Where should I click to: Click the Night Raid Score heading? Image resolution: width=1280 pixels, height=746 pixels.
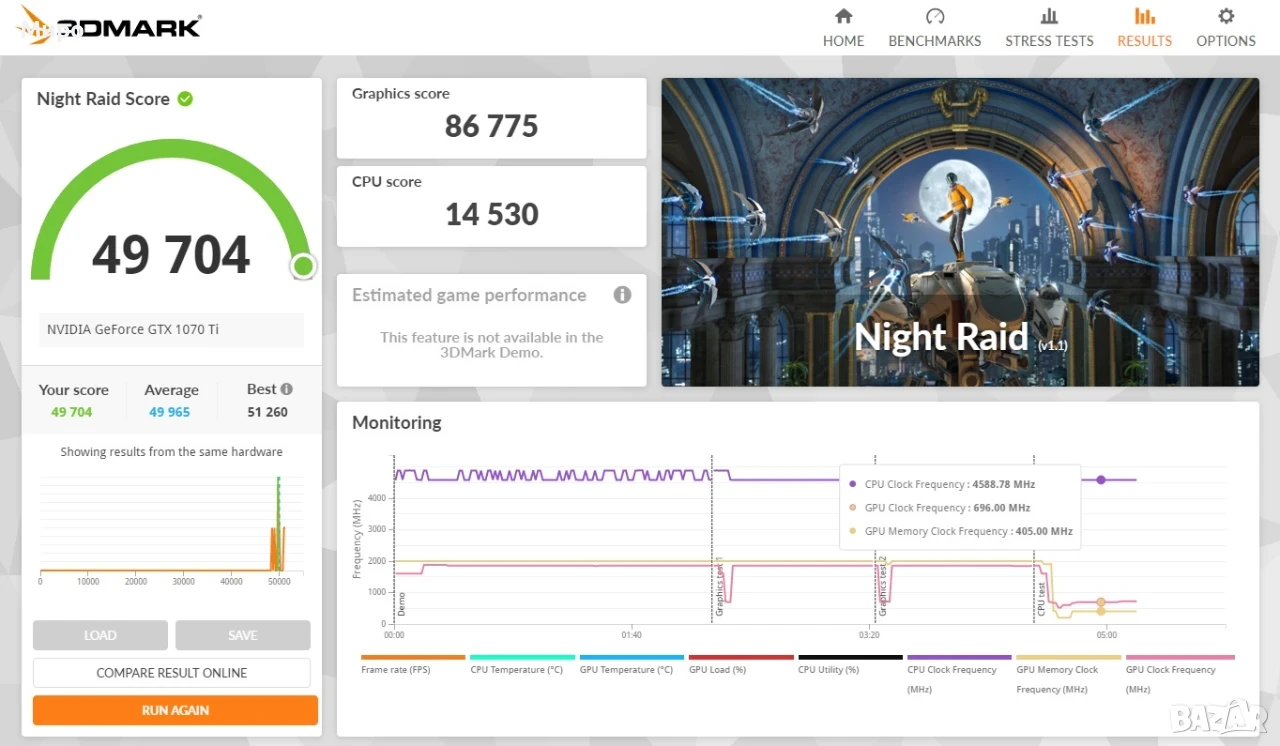[x=103, y=99]
